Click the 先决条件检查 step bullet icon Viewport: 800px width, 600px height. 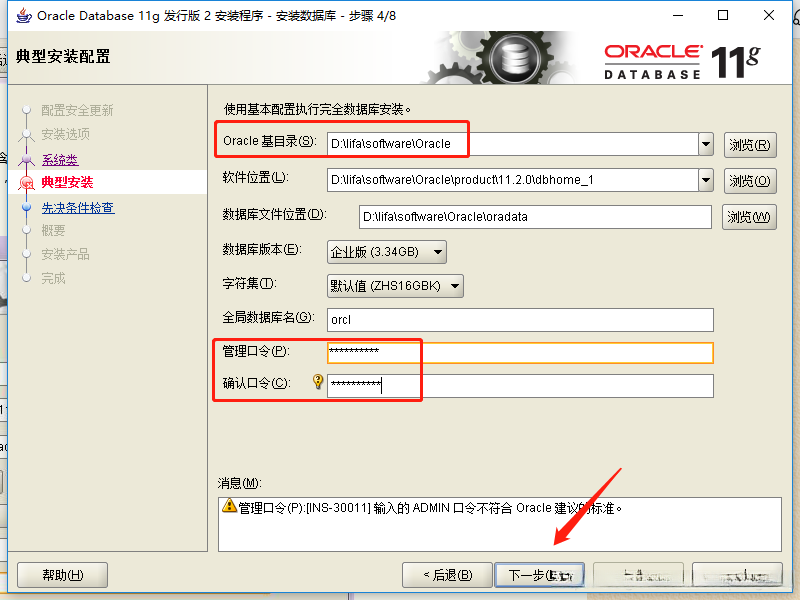pos(27,207)
